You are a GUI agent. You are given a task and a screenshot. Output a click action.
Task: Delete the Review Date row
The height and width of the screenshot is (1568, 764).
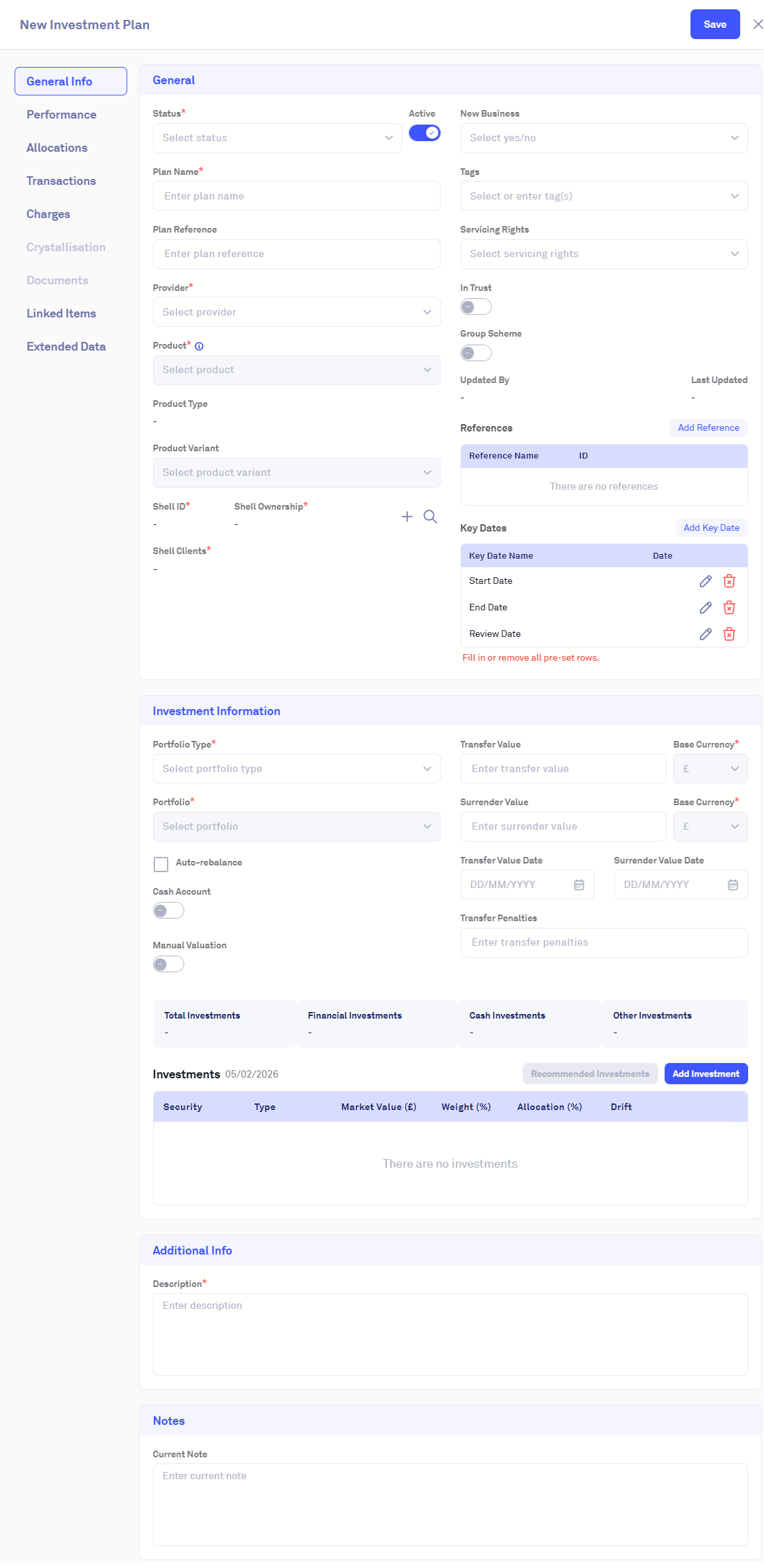coord(729,634)
